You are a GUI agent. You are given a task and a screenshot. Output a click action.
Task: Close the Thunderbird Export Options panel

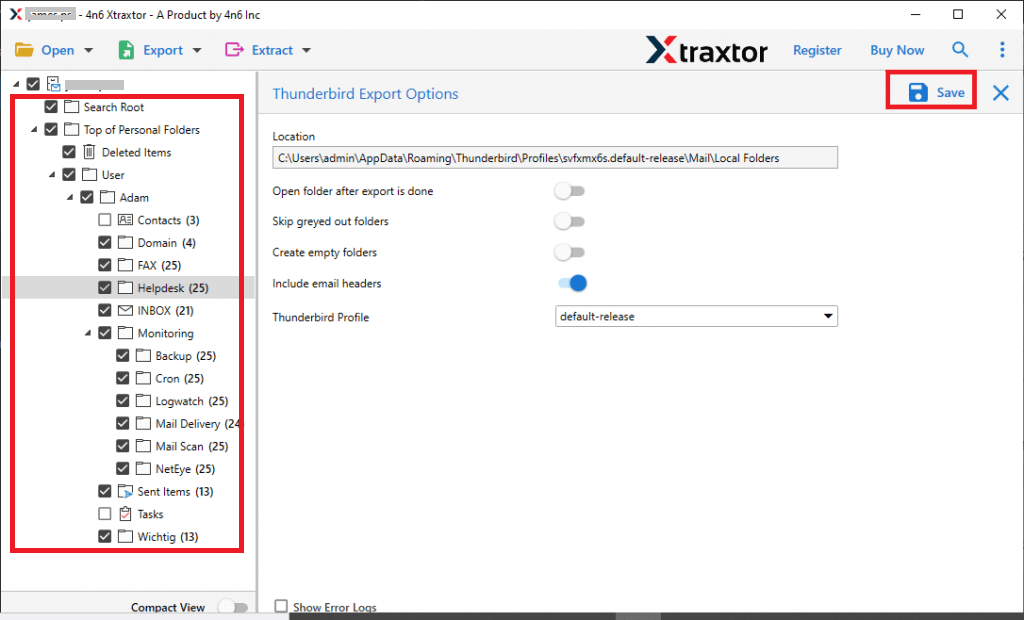coord(1000,93)
